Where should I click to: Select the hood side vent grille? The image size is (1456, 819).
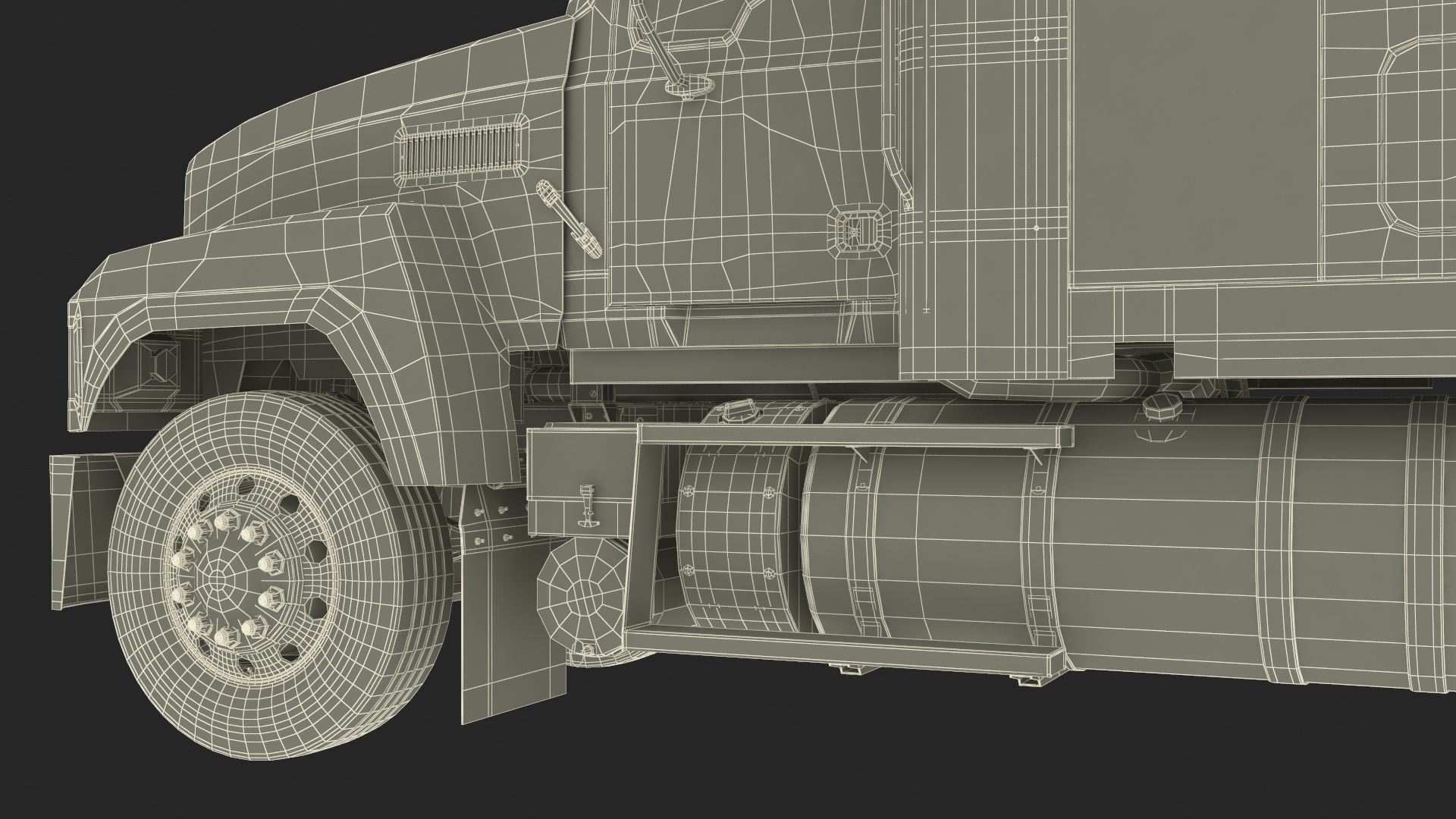coord(462,152)
